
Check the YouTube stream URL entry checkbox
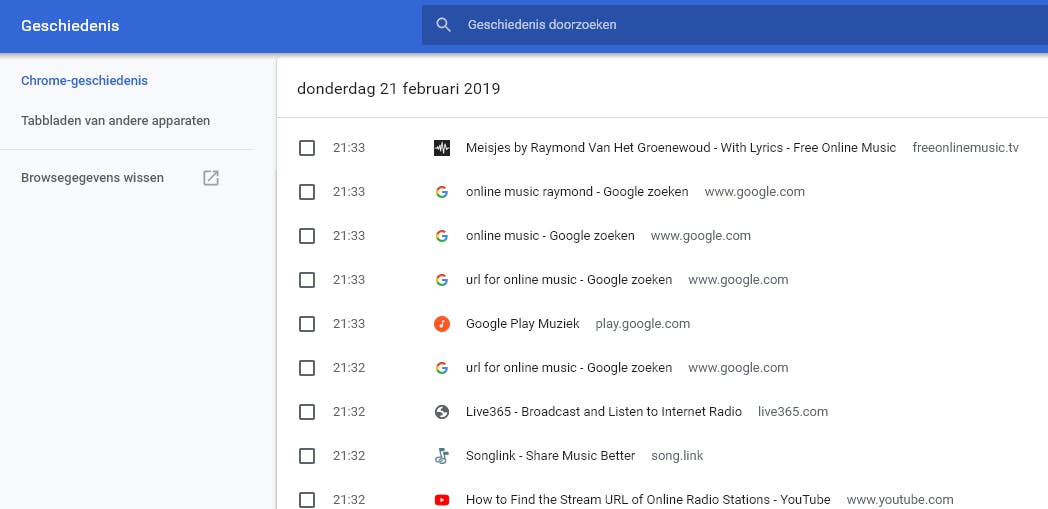(307, 500)
